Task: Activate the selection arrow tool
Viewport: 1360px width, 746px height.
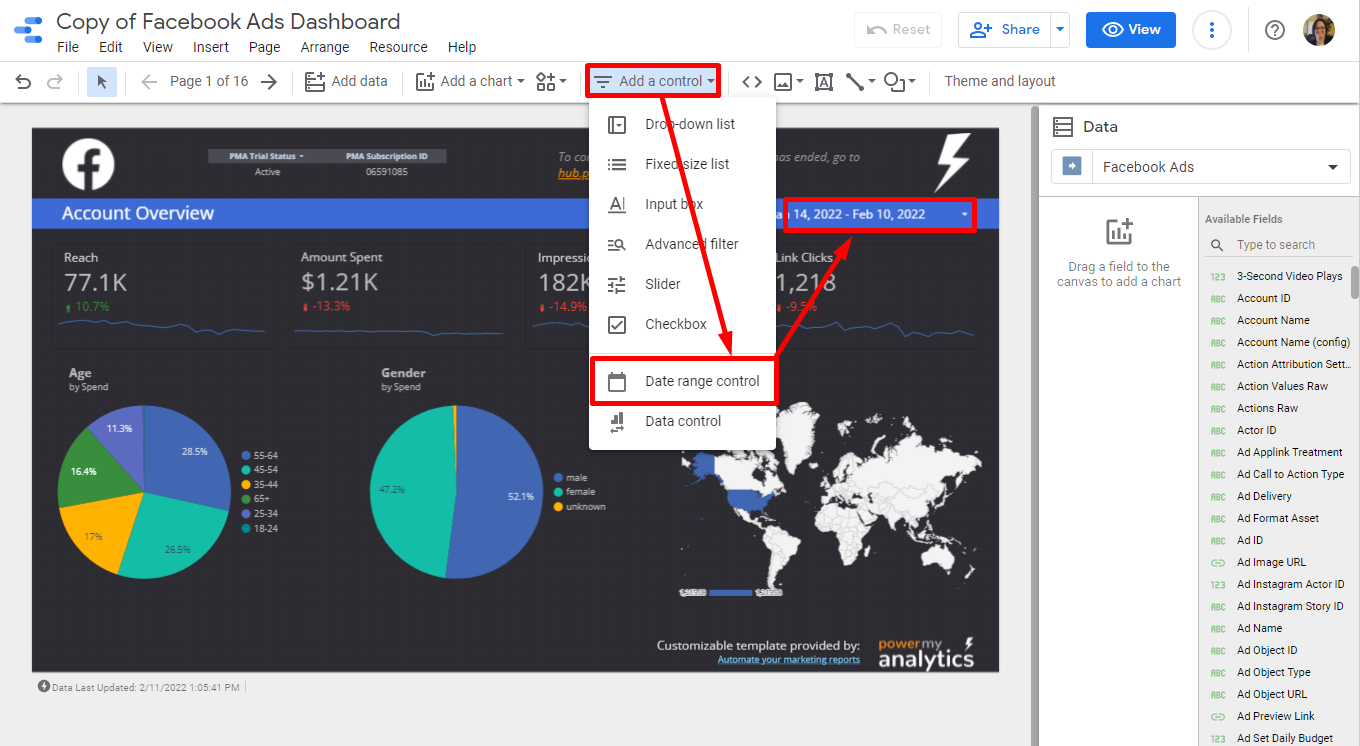Action: [101, 81]
